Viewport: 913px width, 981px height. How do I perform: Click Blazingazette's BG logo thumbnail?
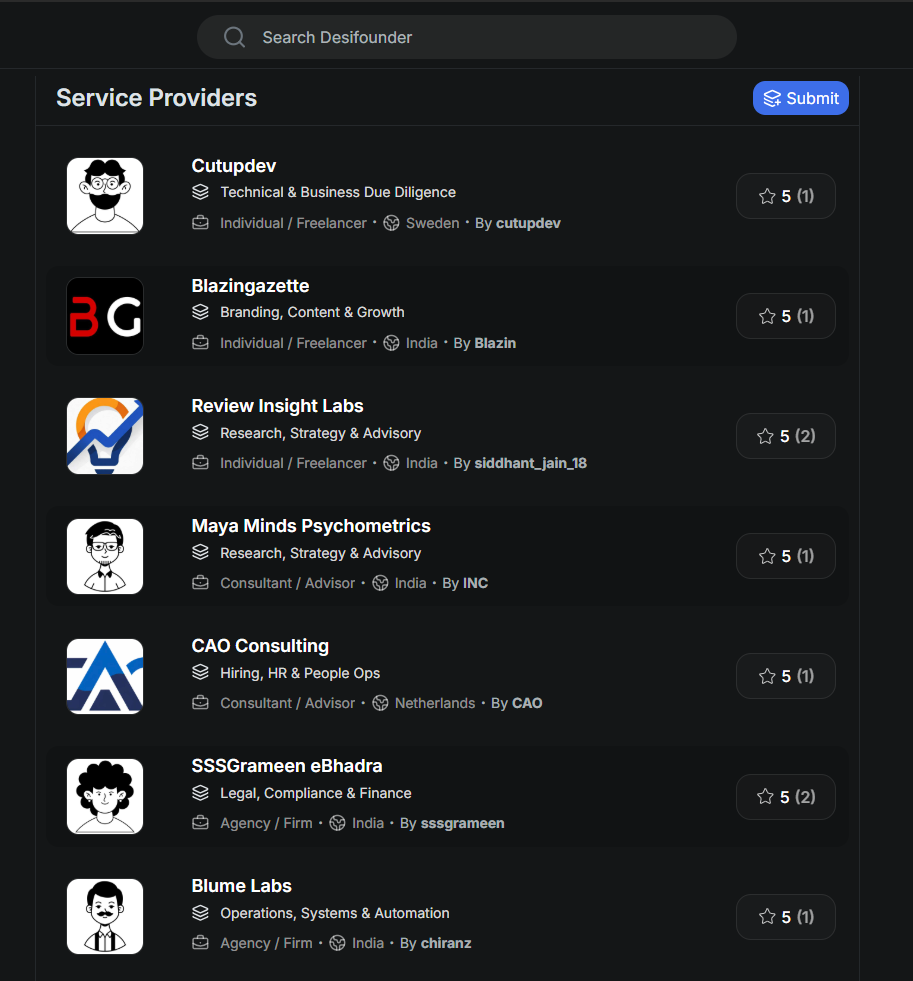tap(104, 316)
